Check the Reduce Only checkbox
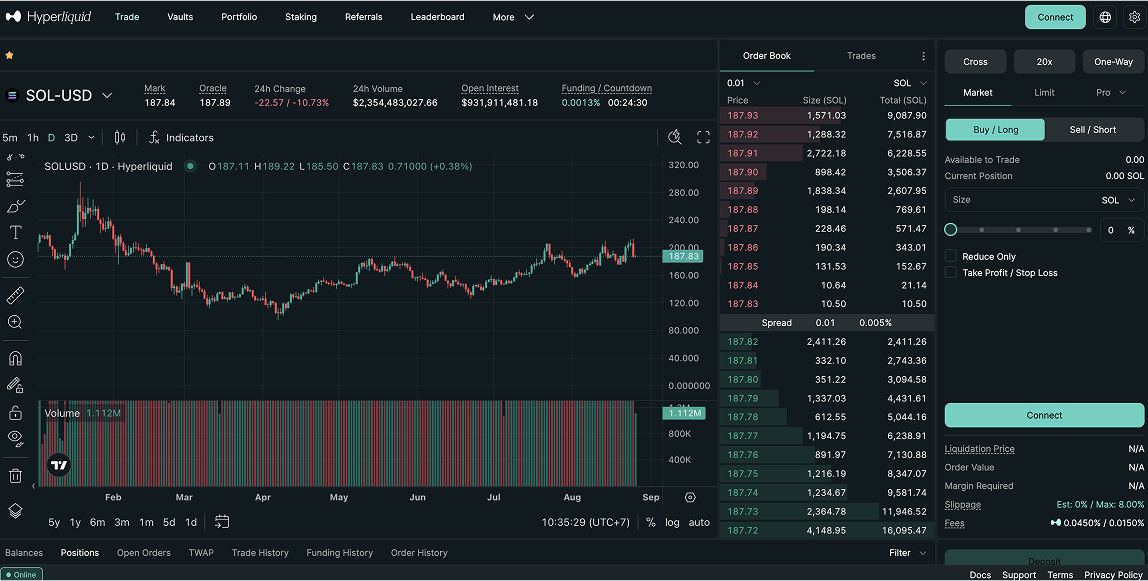This screenshot has height=581, width=1148. coord(950,256)
